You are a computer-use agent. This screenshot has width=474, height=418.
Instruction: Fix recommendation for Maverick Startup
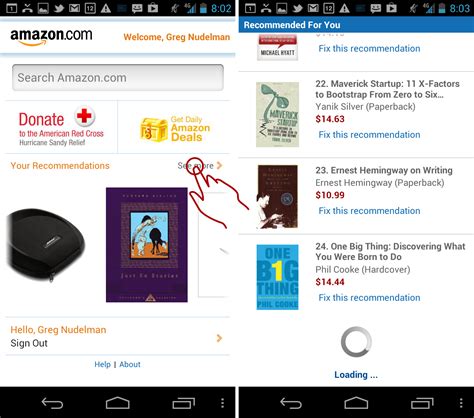pyautogui.click(x=369, y=135)
